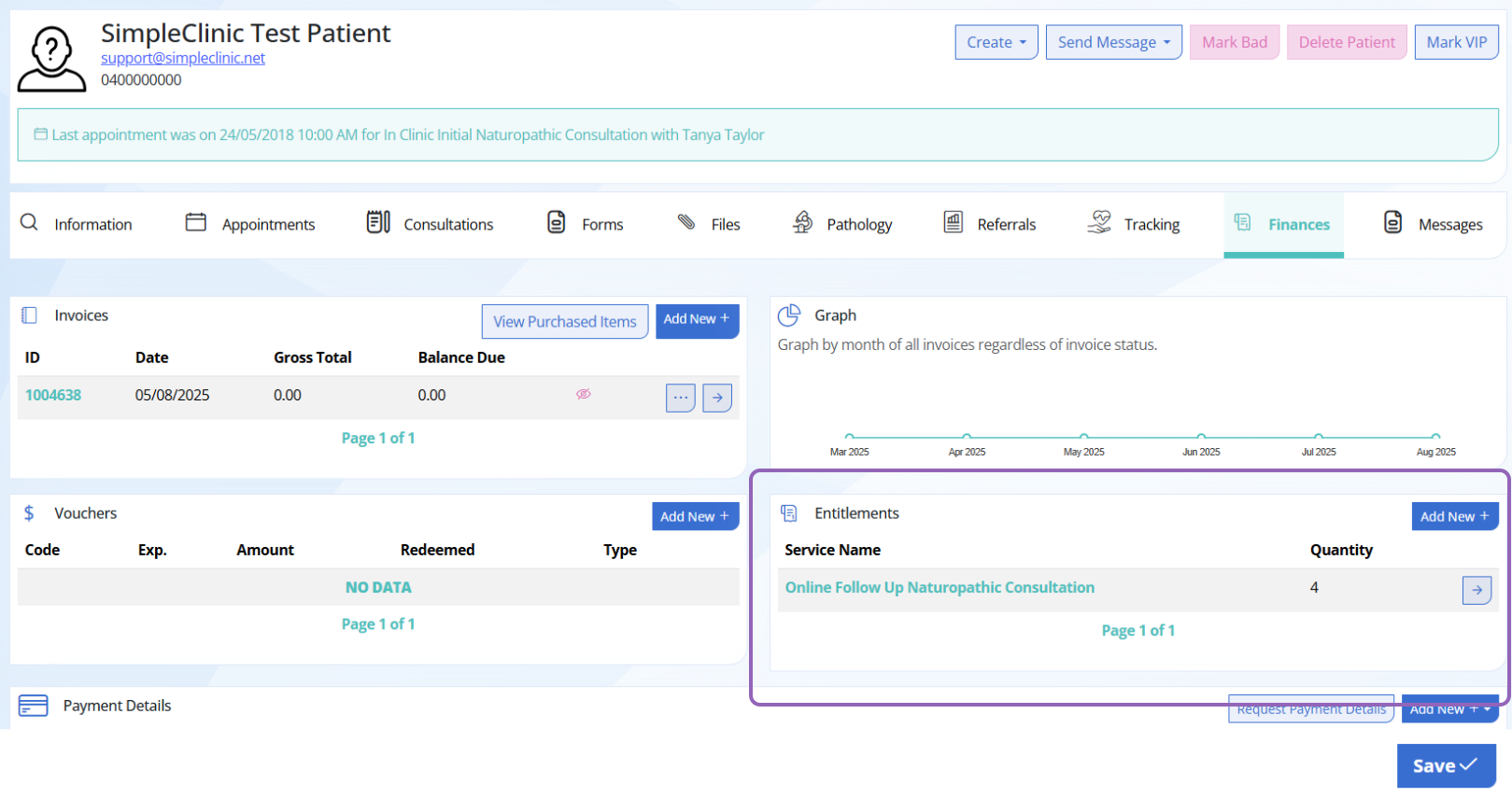Open the Forms tab
Screen dimensions: 1512x798
pyautogui.click(x=586, y=224)
